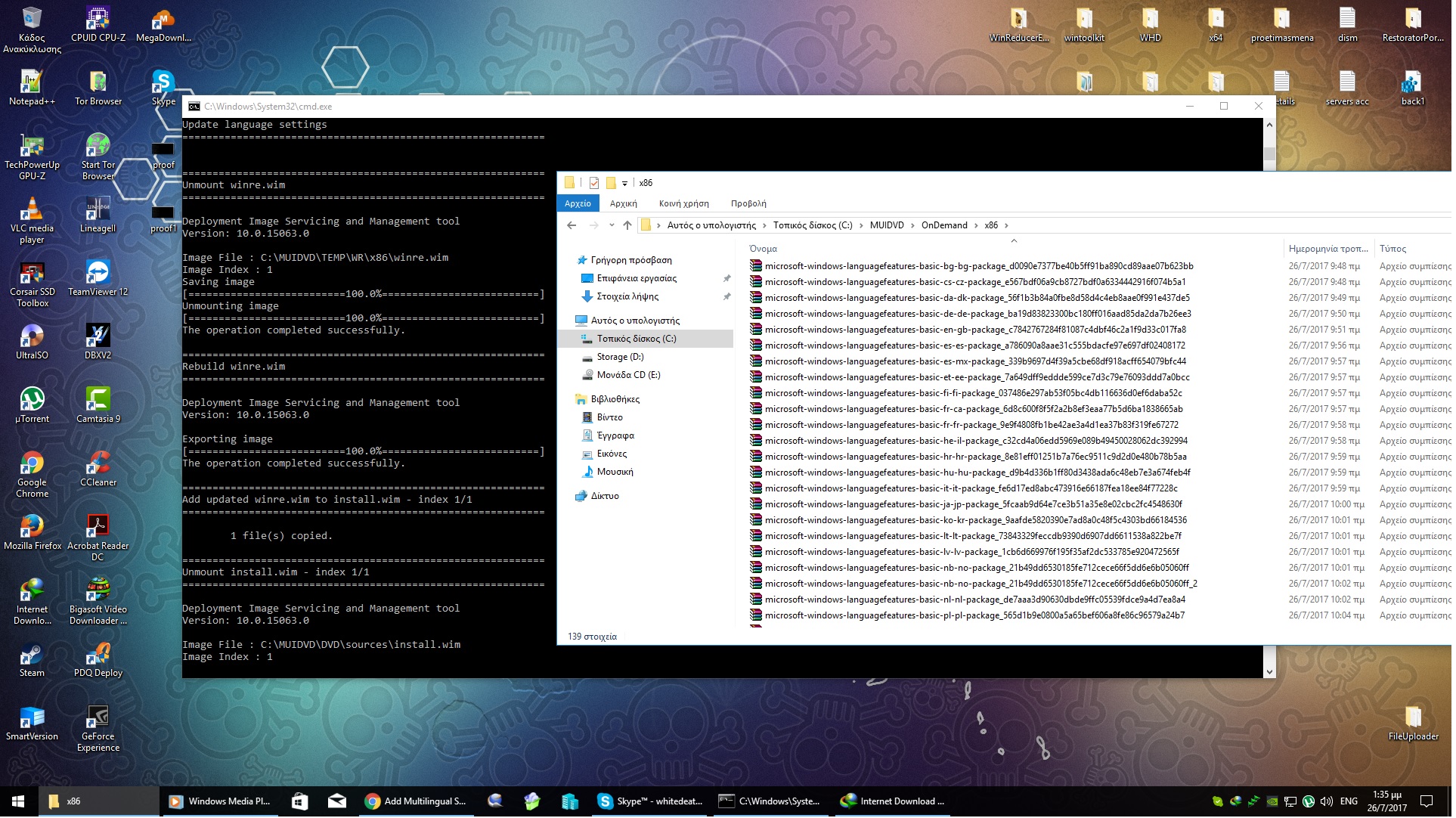Screen dimensions: 1456x818
Task: Click the Explorer up-folder arrow
Action: [629, 225]
